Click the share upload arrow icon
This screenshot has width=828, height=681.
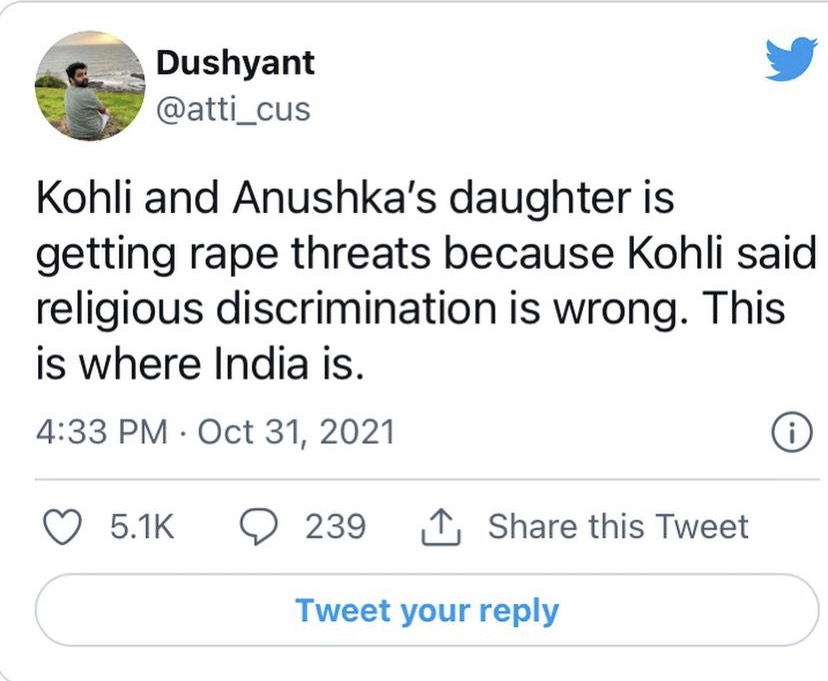(442, 527)
